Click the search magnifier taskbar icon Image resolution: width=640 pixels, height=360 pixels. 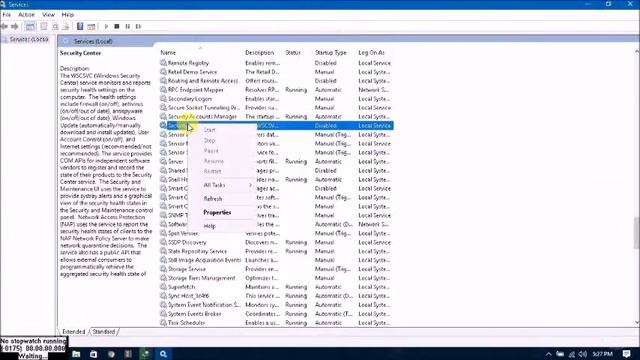click(x=163, y=354)
